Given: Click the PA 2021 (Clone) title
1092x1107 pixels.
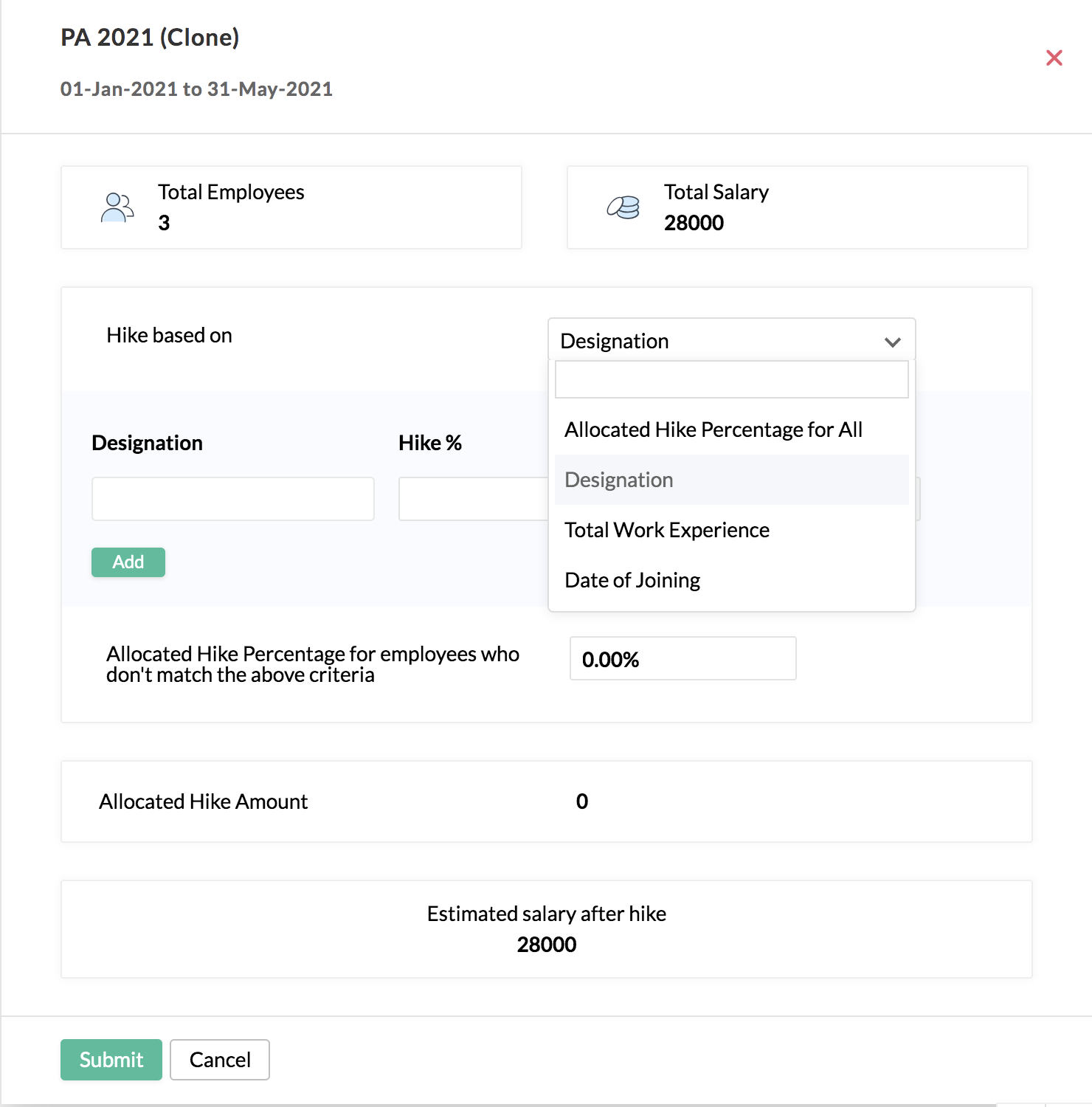Looking at the screenshot, I should coord(150,37).
